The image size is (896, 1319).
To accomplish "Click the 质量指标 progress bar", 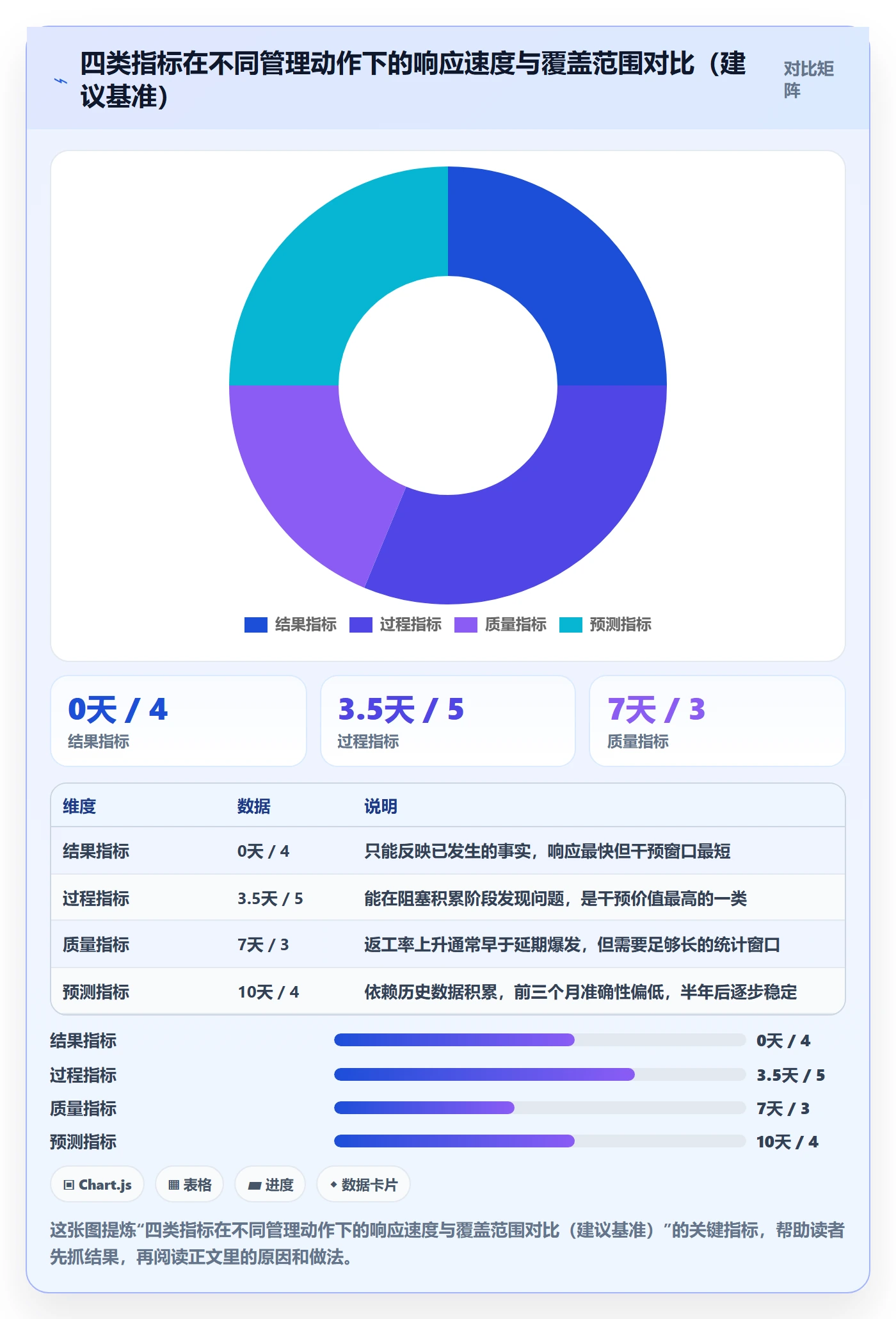I will pos(540,1108).
